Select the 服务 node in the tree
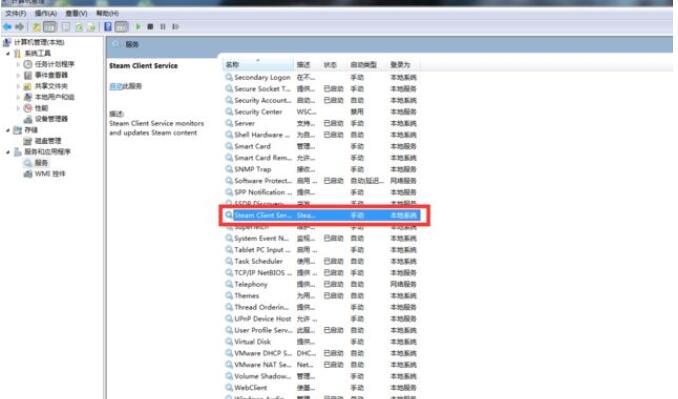678x399 pixels. click(x=41, y=163)
